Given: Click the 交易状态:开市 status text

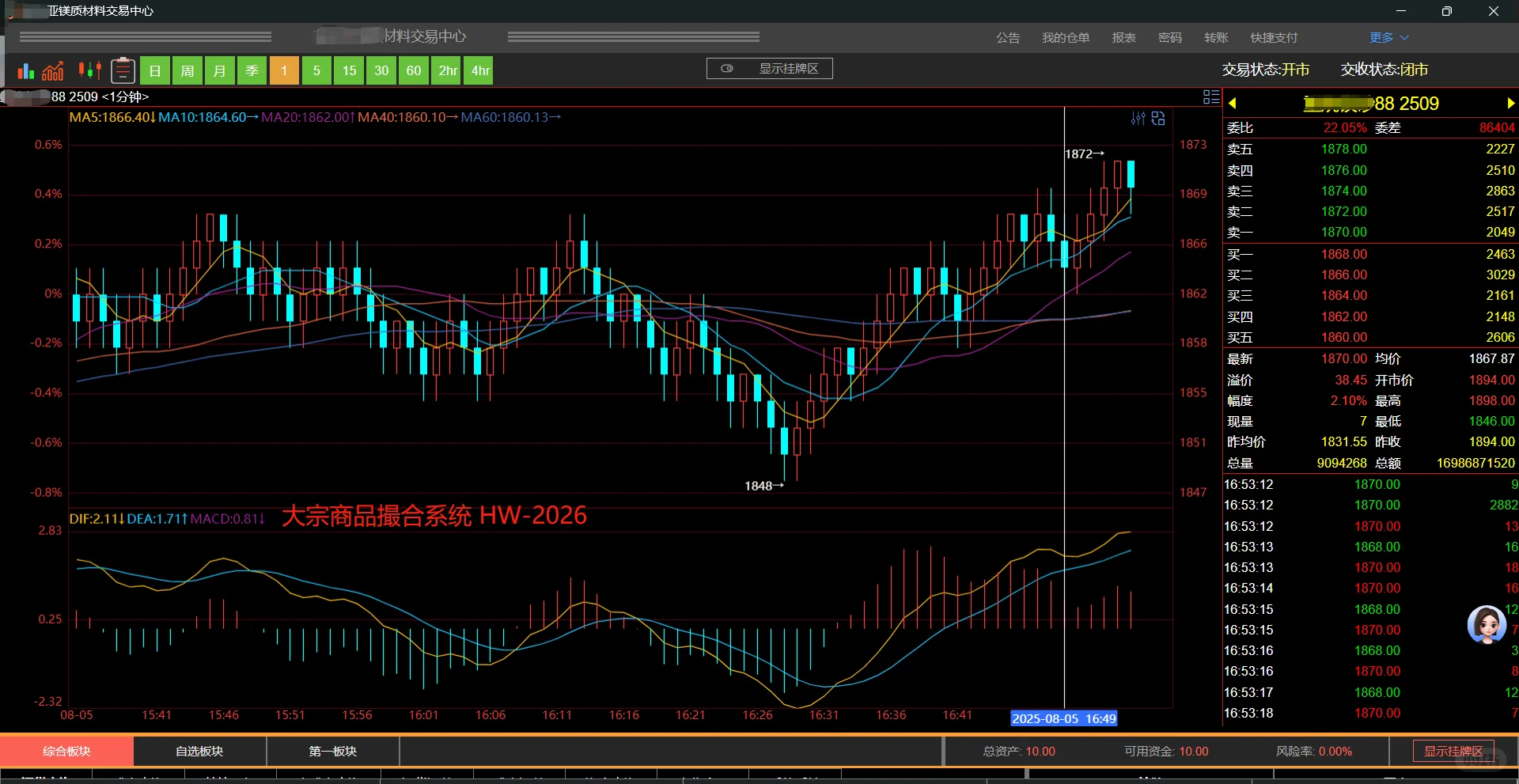Looking at the screenshot, I should pos(1265,70).
